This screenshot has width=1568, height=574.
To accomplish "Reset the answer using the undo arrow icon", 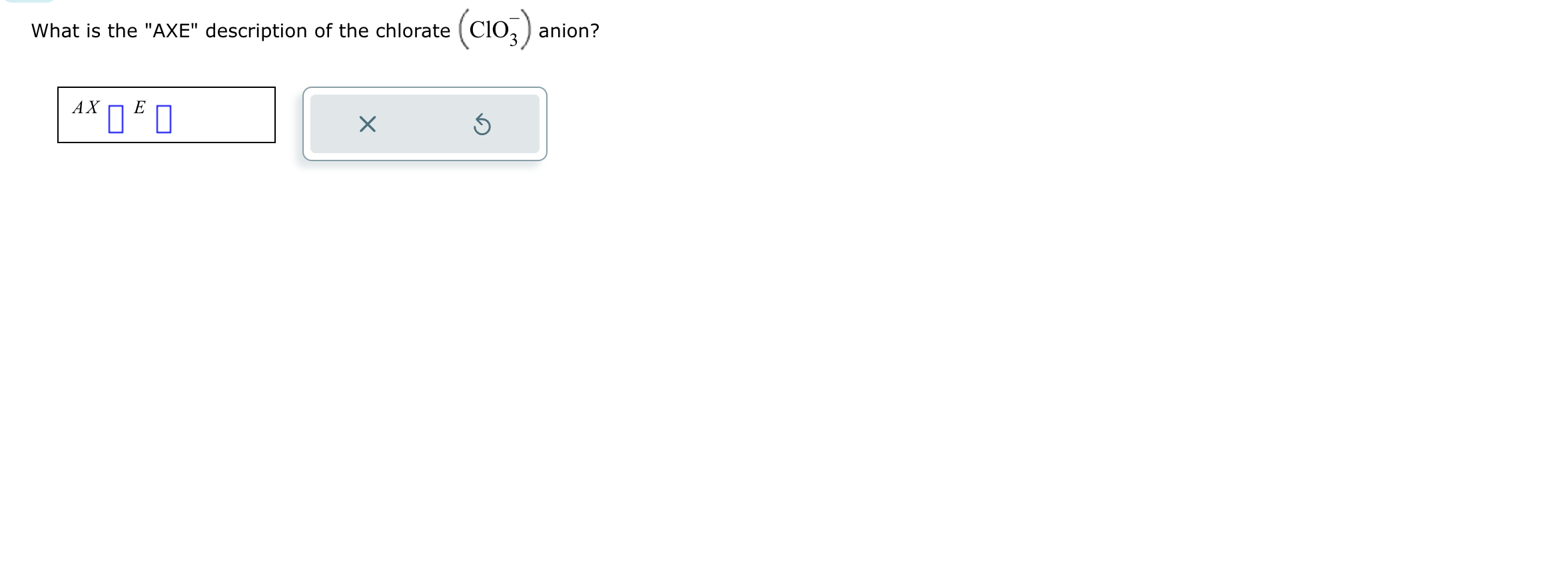I will point(482,124).
